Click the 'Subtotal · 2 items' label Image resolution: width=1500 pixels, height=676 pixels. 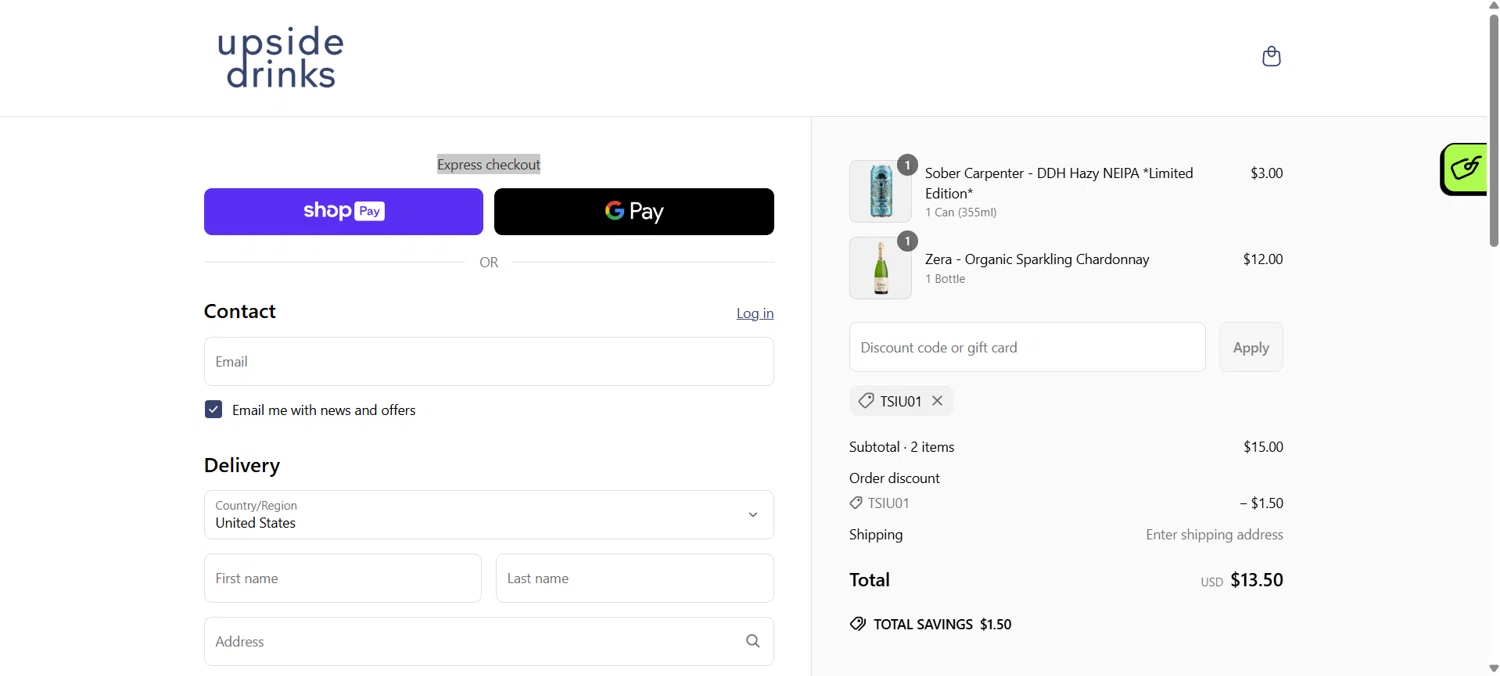[902, 447]
